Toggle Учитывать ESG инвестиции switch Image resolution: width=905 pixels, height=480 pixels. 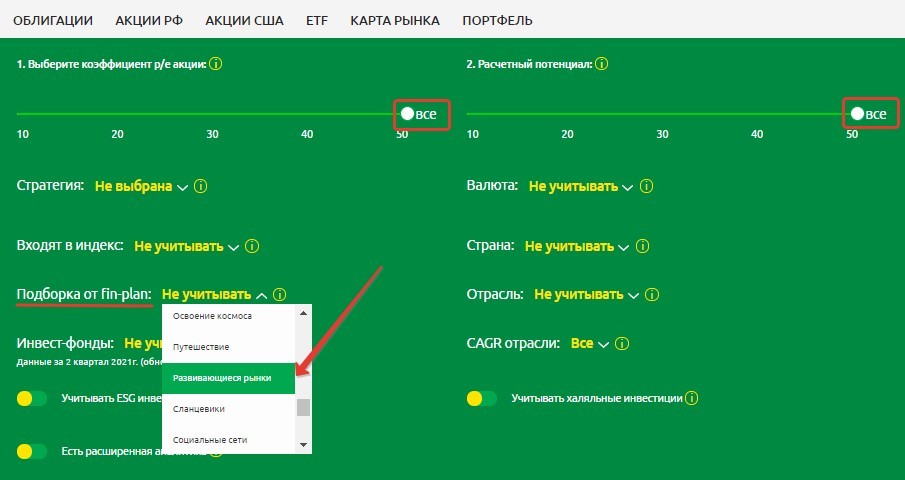[x=32, y=399]
